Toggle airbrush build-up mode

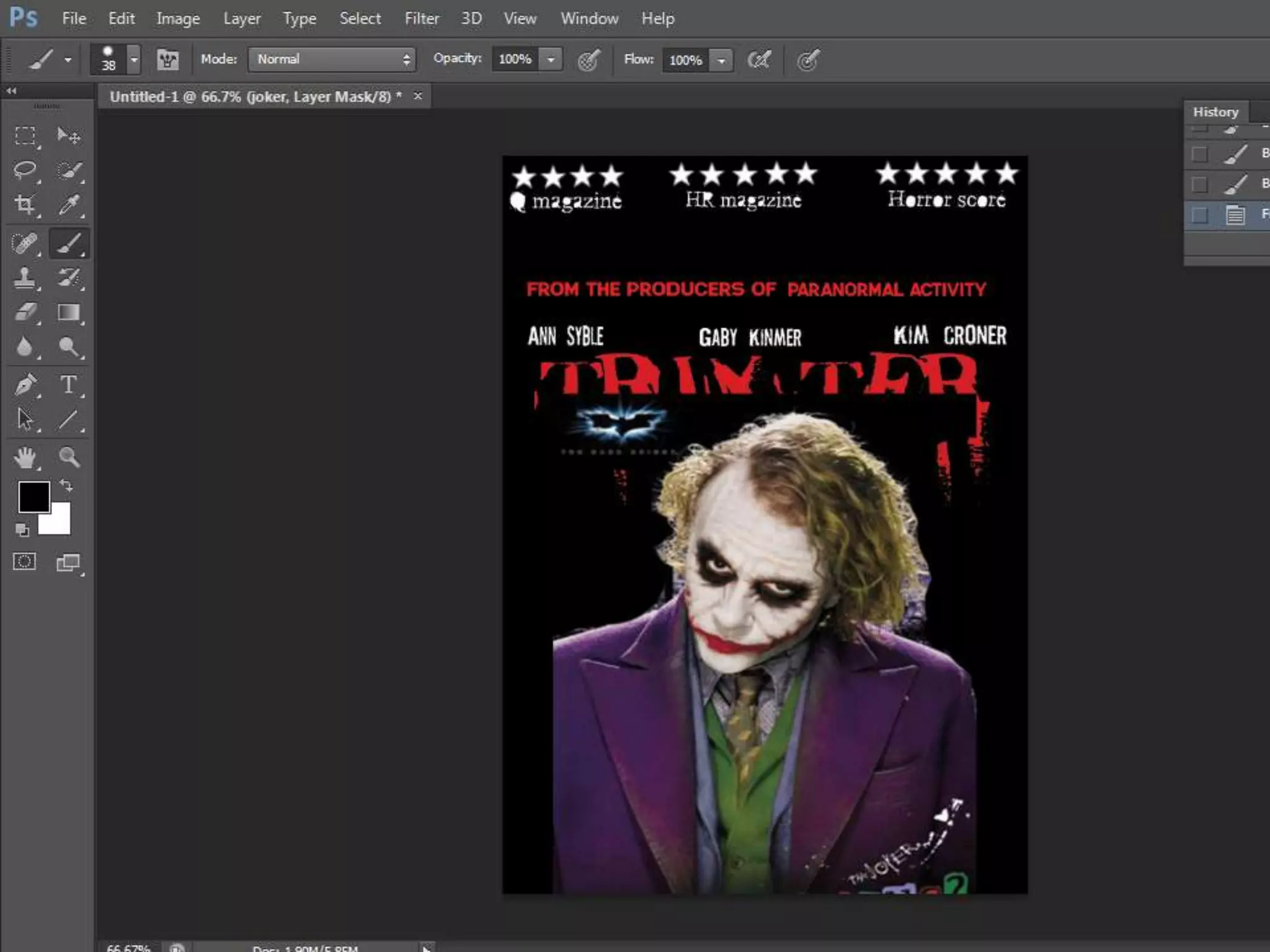coord(759,59)
